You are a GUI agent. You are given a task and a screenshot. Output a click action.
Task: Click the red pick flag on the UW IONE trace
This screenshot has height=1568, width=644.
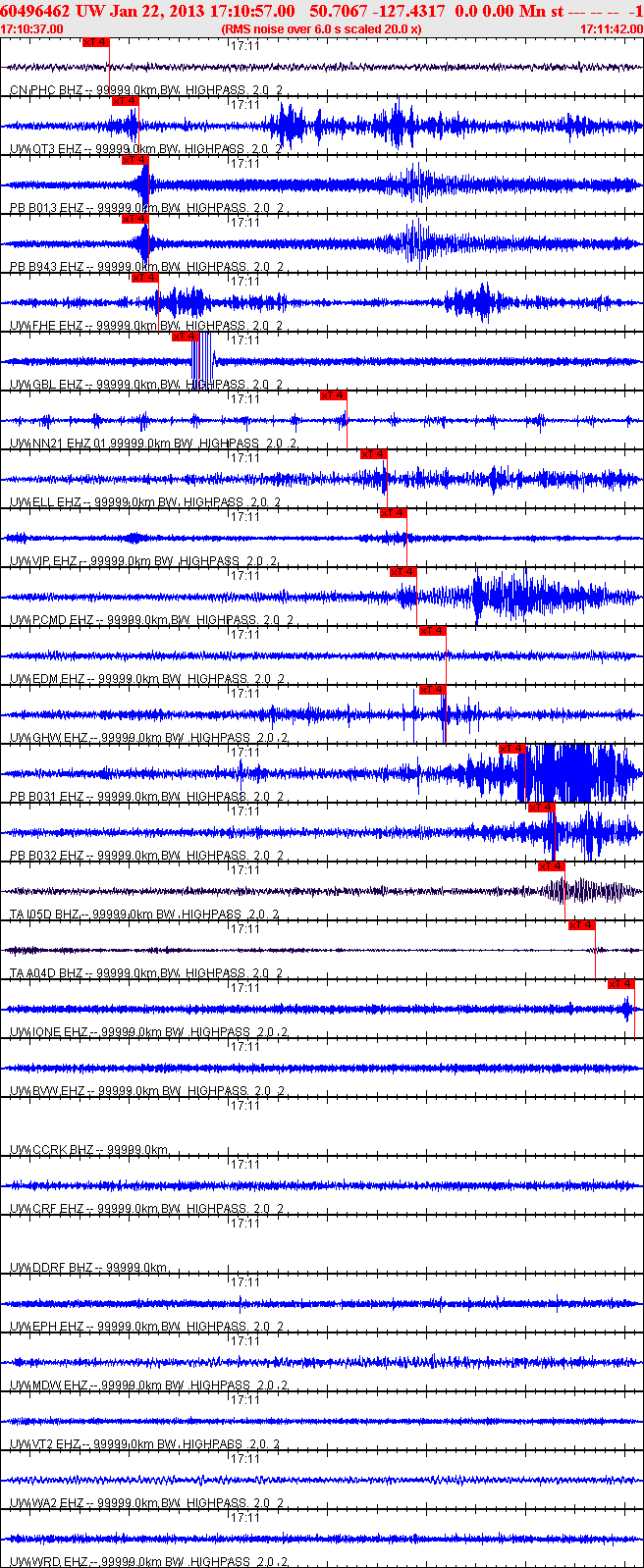pyautogui.click(x=620, y=984)
